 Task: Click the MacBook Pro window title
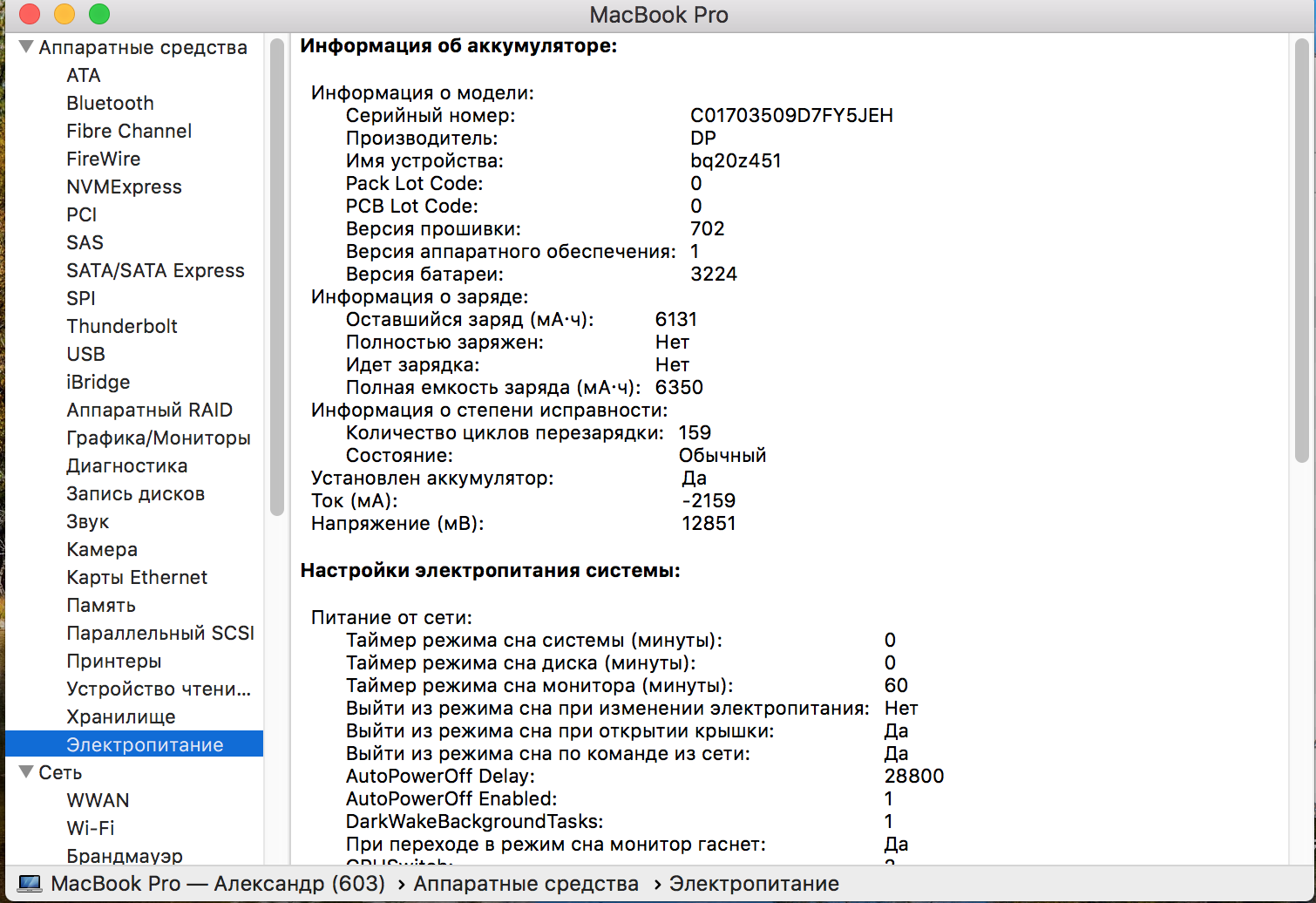(659, 15)
